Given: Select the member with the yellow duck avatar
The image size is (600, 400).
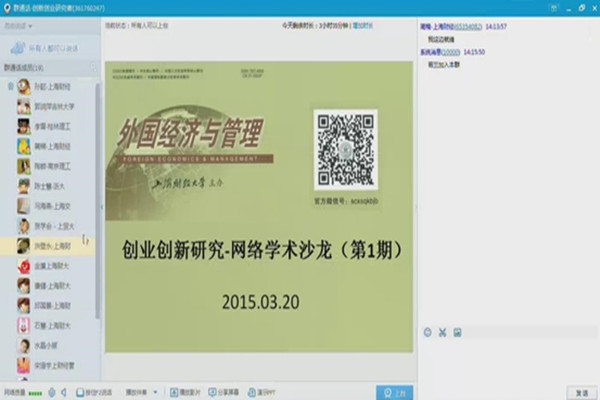Looking at the screenshot, I should pos(24,146).
